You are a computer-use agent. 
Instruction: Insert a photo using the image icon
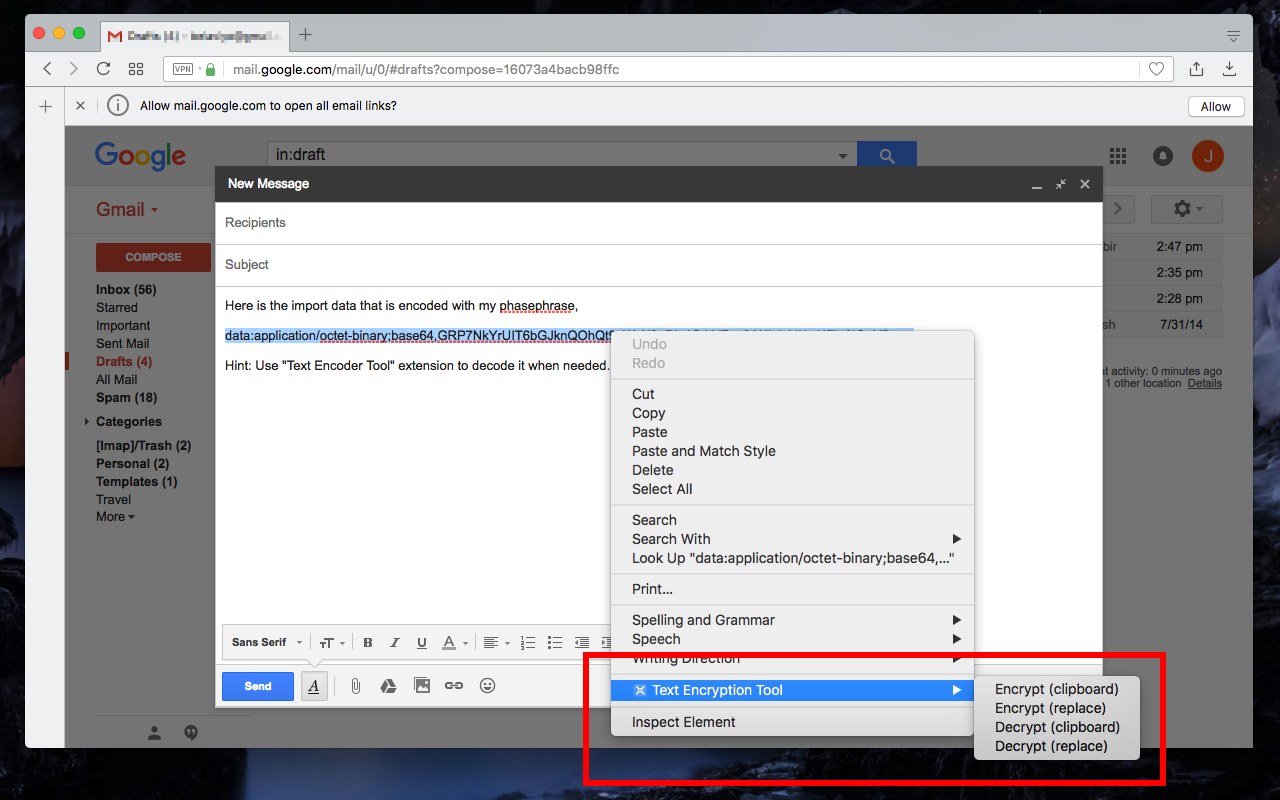point(421,685)
